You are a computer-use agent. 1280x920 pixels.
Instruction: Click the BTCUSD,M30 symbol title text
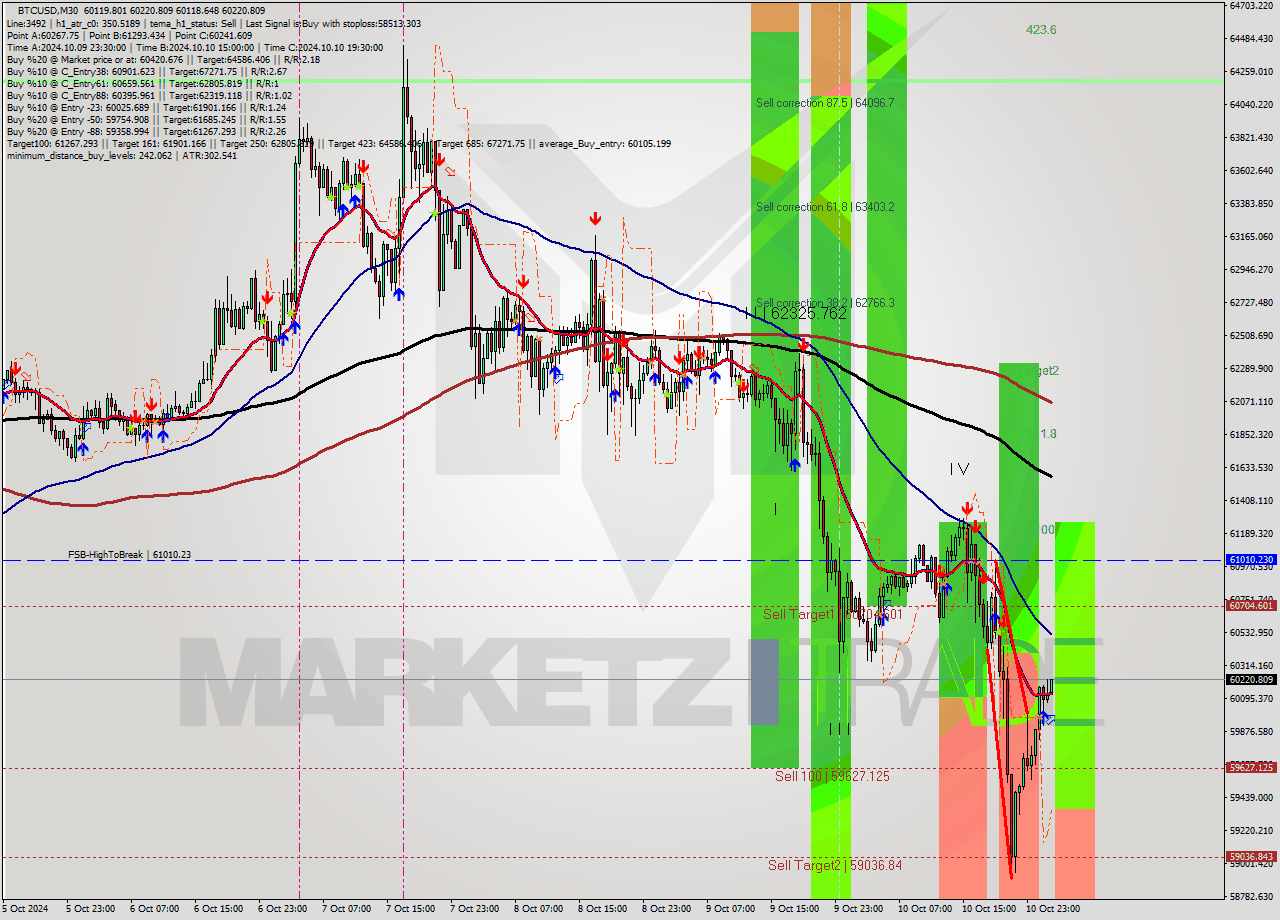50,10
